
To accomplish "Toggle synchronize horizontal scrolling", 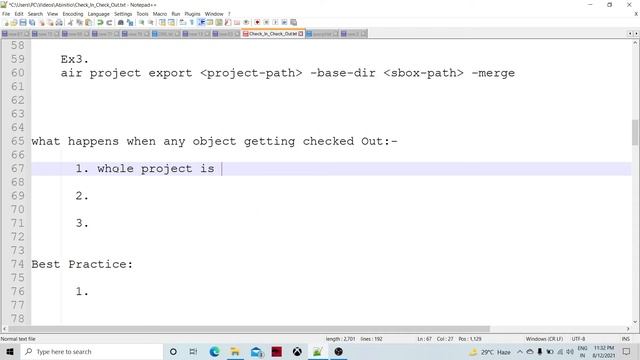I will (171, 22).
